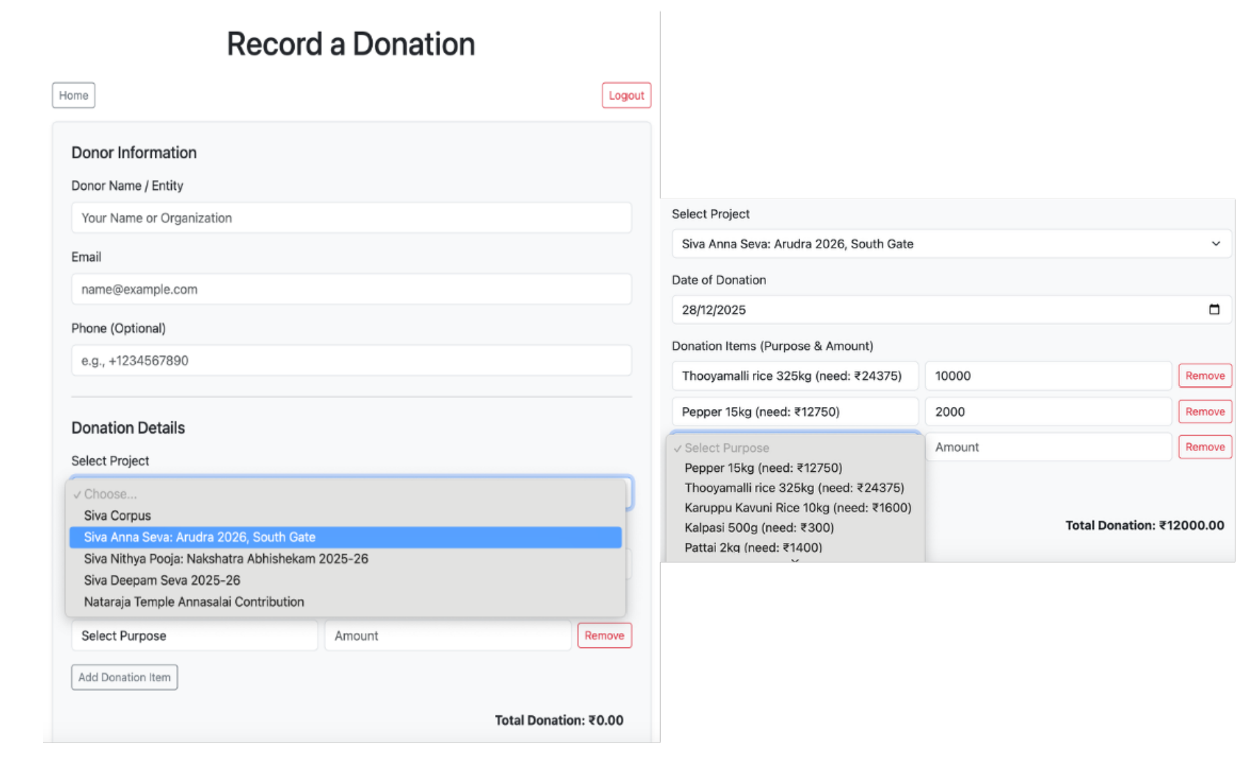The width and height of the screenshot is (1248, 776).
Task: Click the Home button
Action: [73, 95]
